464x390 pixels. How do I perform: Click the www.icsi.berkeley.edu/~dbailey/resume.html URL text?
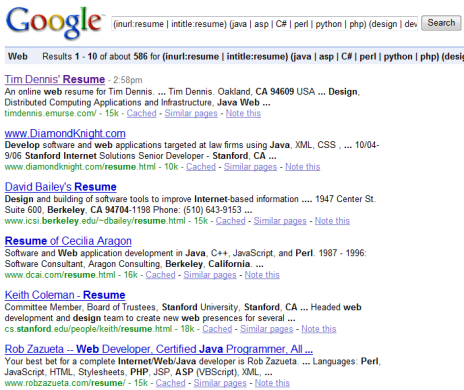[95, 221]
